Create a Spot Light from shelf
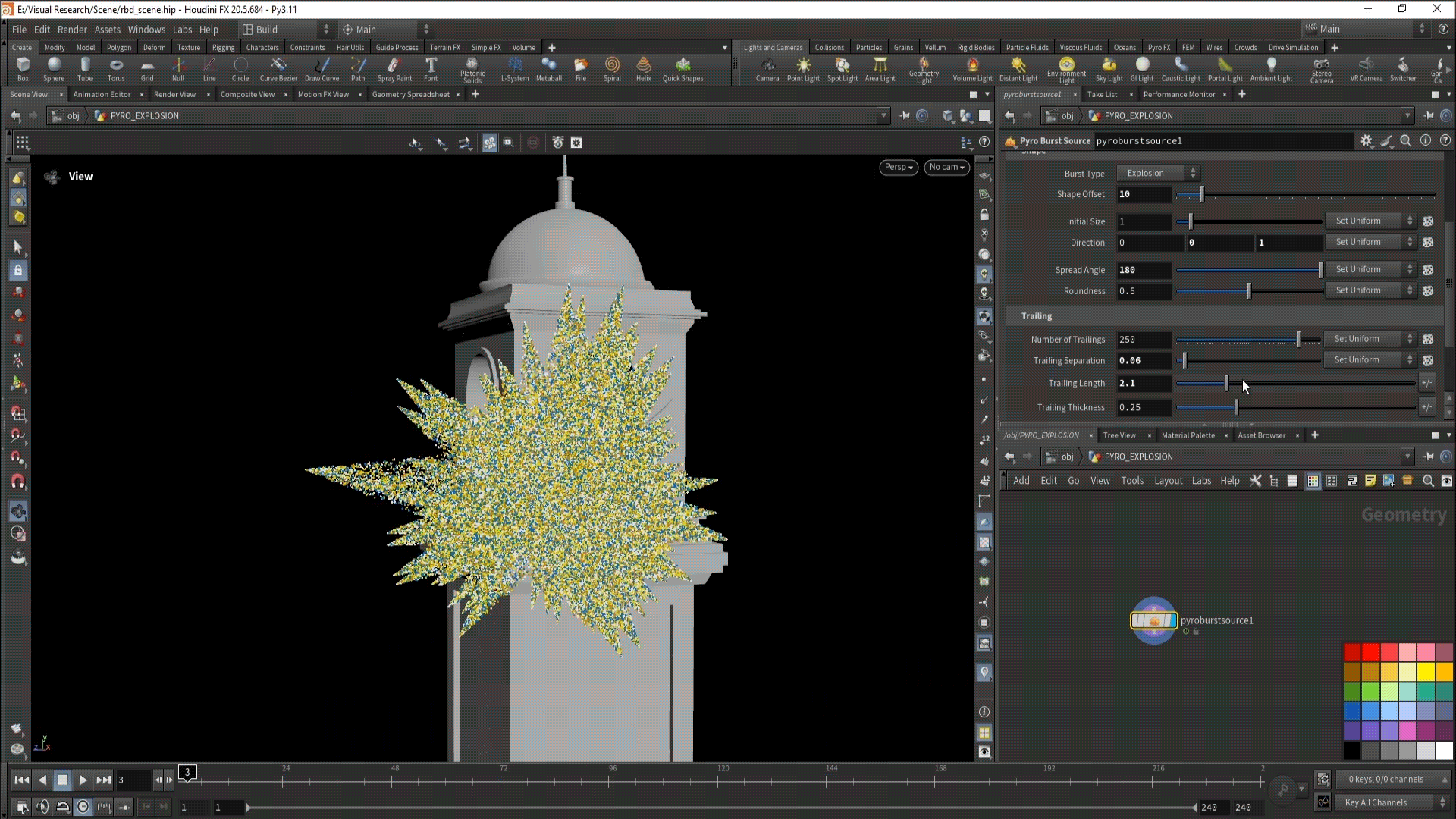This screenshot has width=1456, height=819. tap(842, 68)
